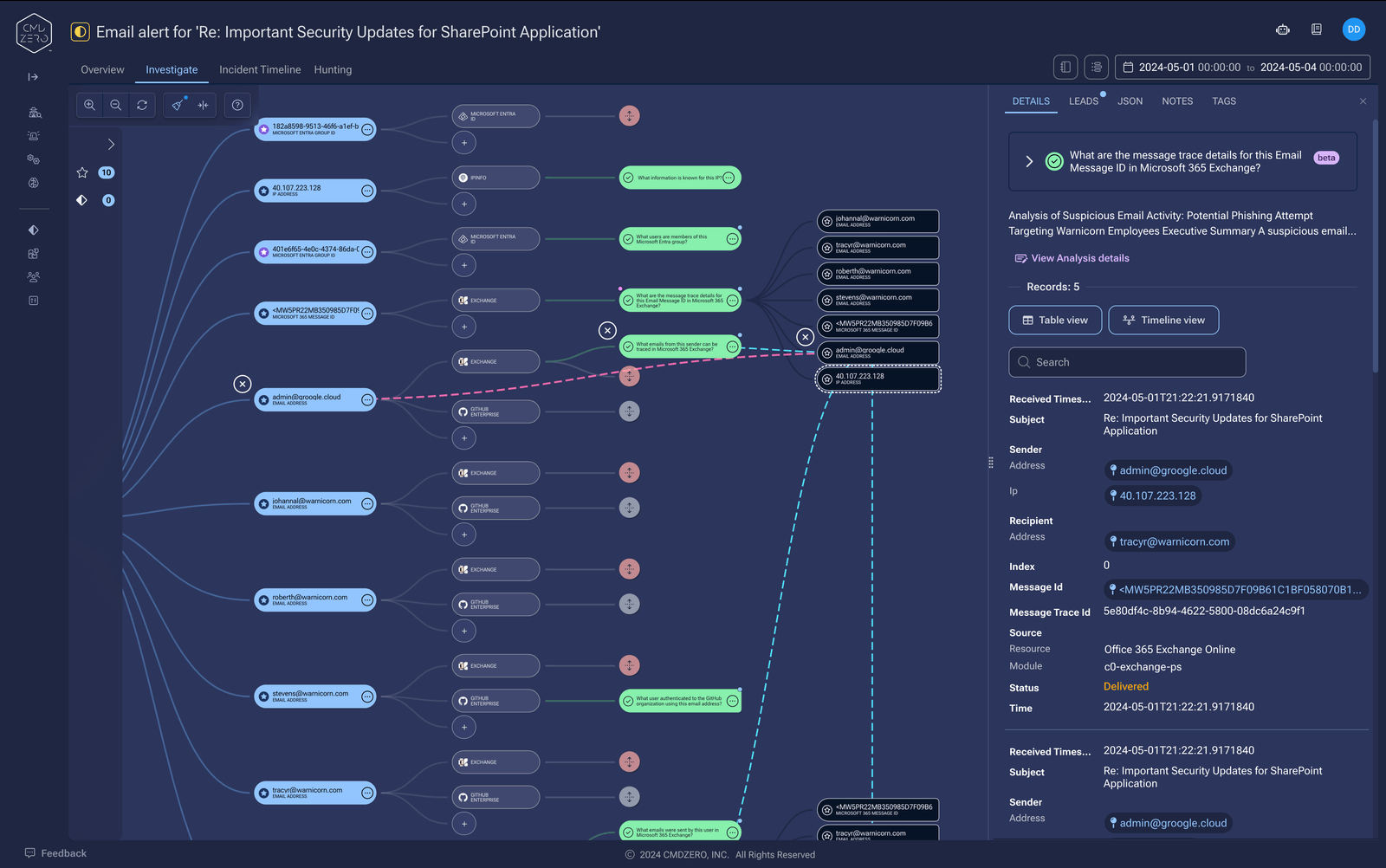This screenshot has height=868, width=1386.
Task: Toggle star on the left 40.107.223.128 node
Action: pyautogui.click(x=264, y=191)
